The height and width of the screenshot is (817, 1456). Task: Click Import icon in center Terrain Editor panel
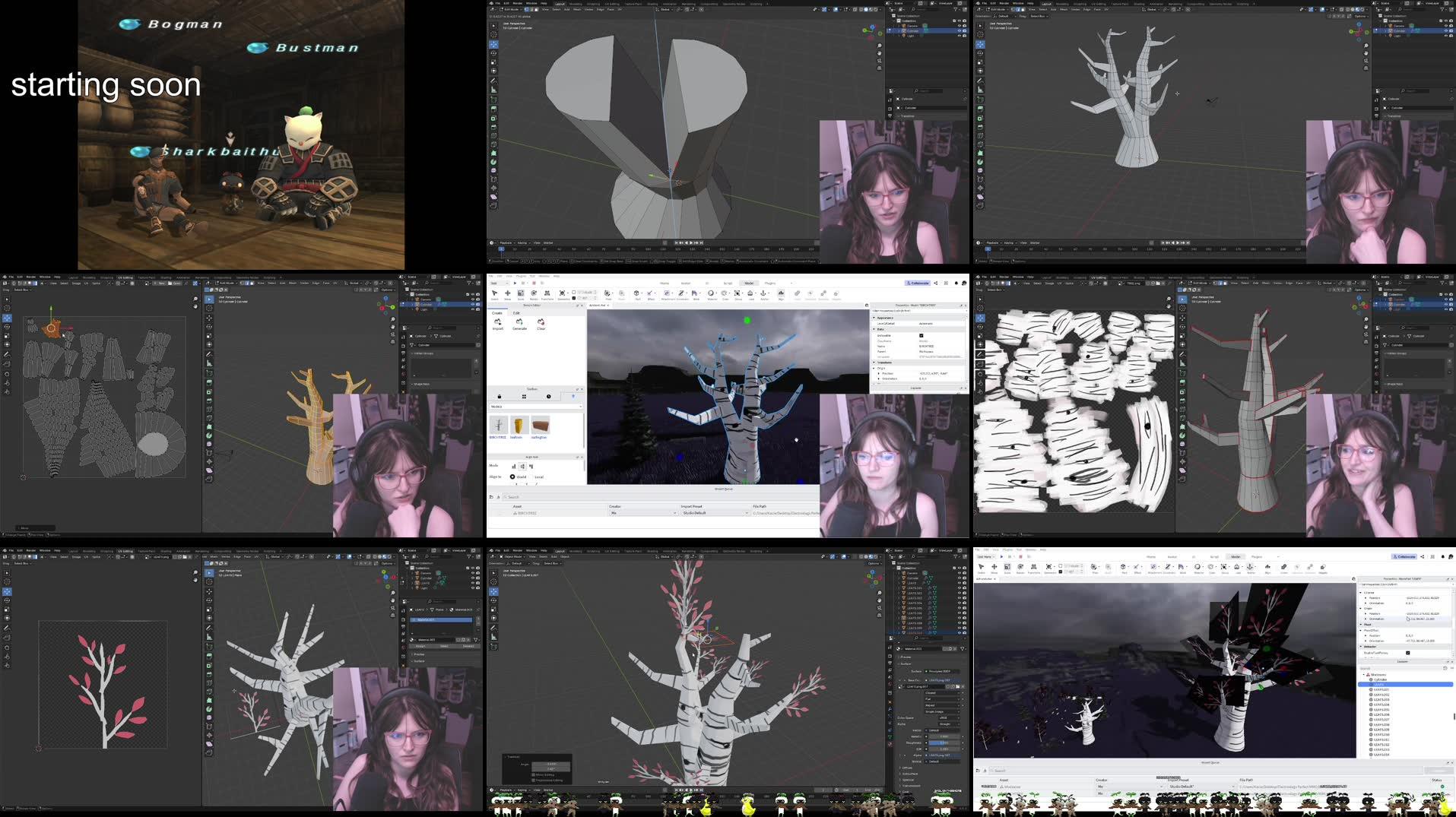click(x=497, y=323)
